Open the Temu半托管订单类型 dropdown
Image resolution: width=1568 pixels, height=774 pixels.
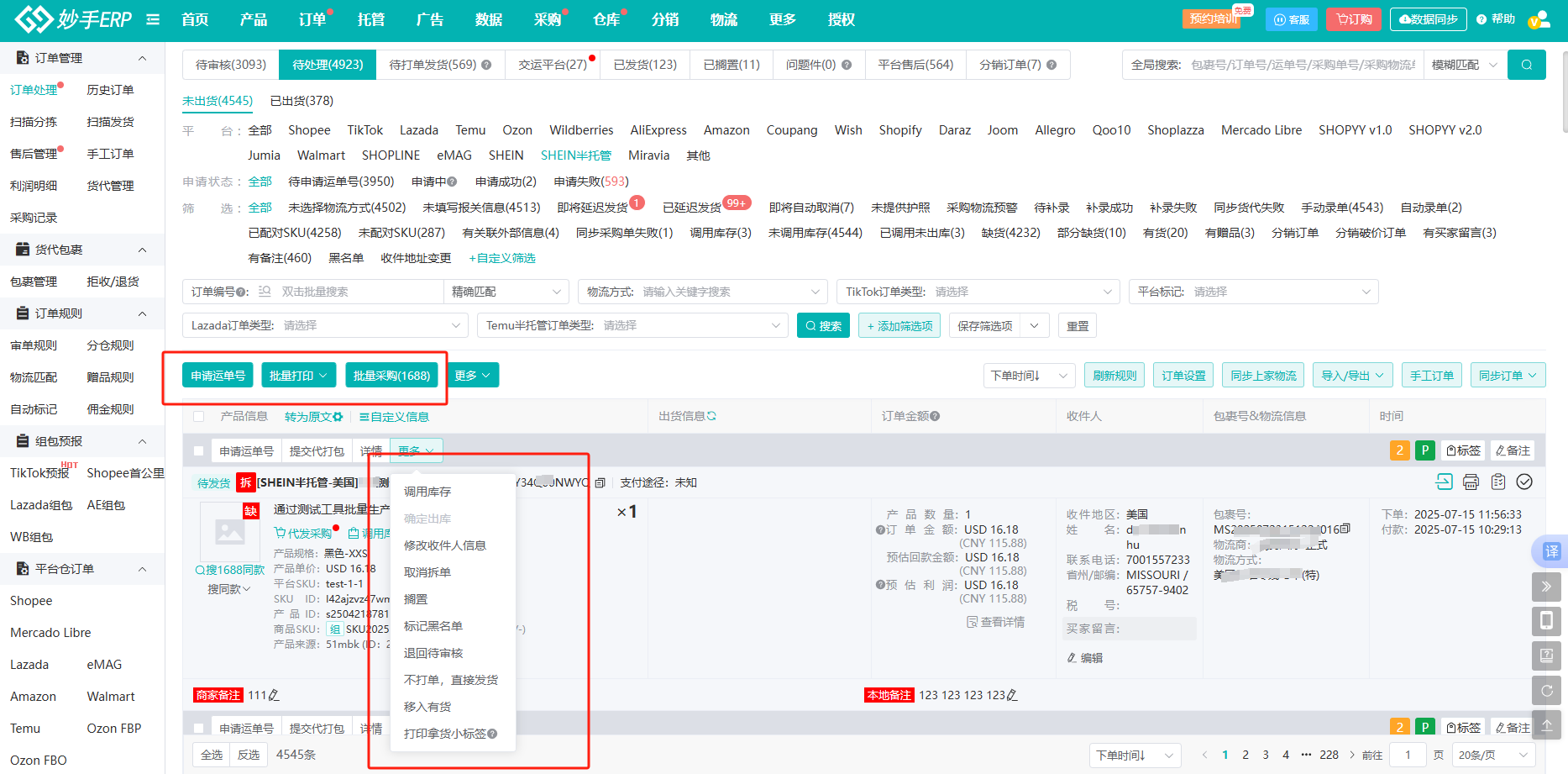point(632,325)
